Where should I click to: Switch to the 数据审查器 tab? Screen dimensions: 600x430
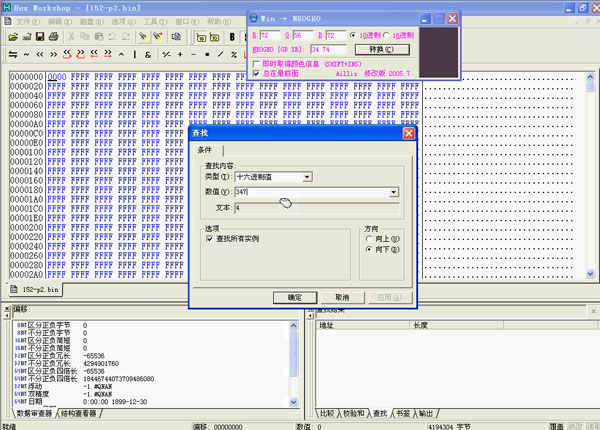34,414
